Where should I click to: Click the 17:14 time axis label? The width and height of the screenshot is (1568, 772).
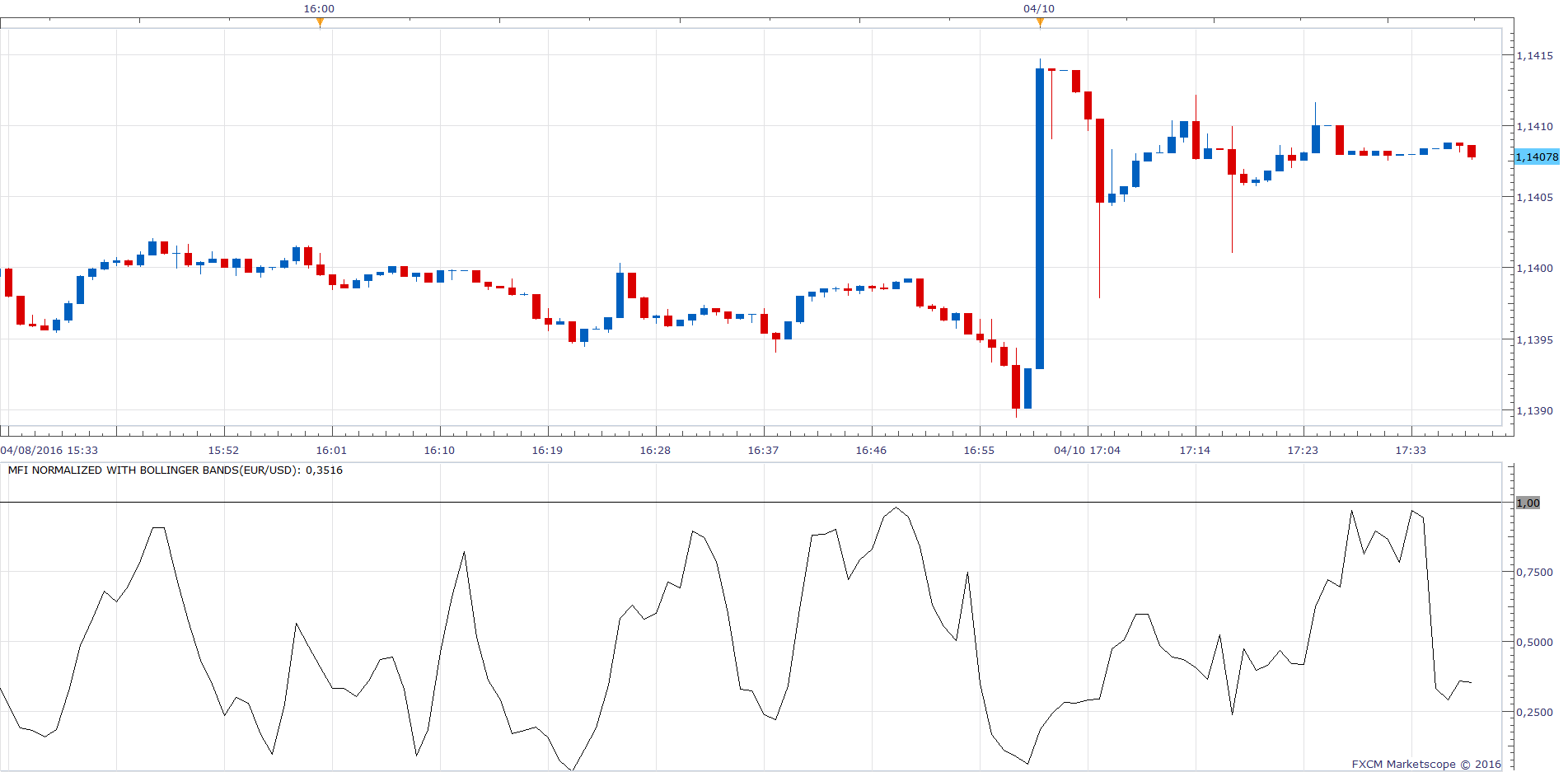[x=1195, y=451]
